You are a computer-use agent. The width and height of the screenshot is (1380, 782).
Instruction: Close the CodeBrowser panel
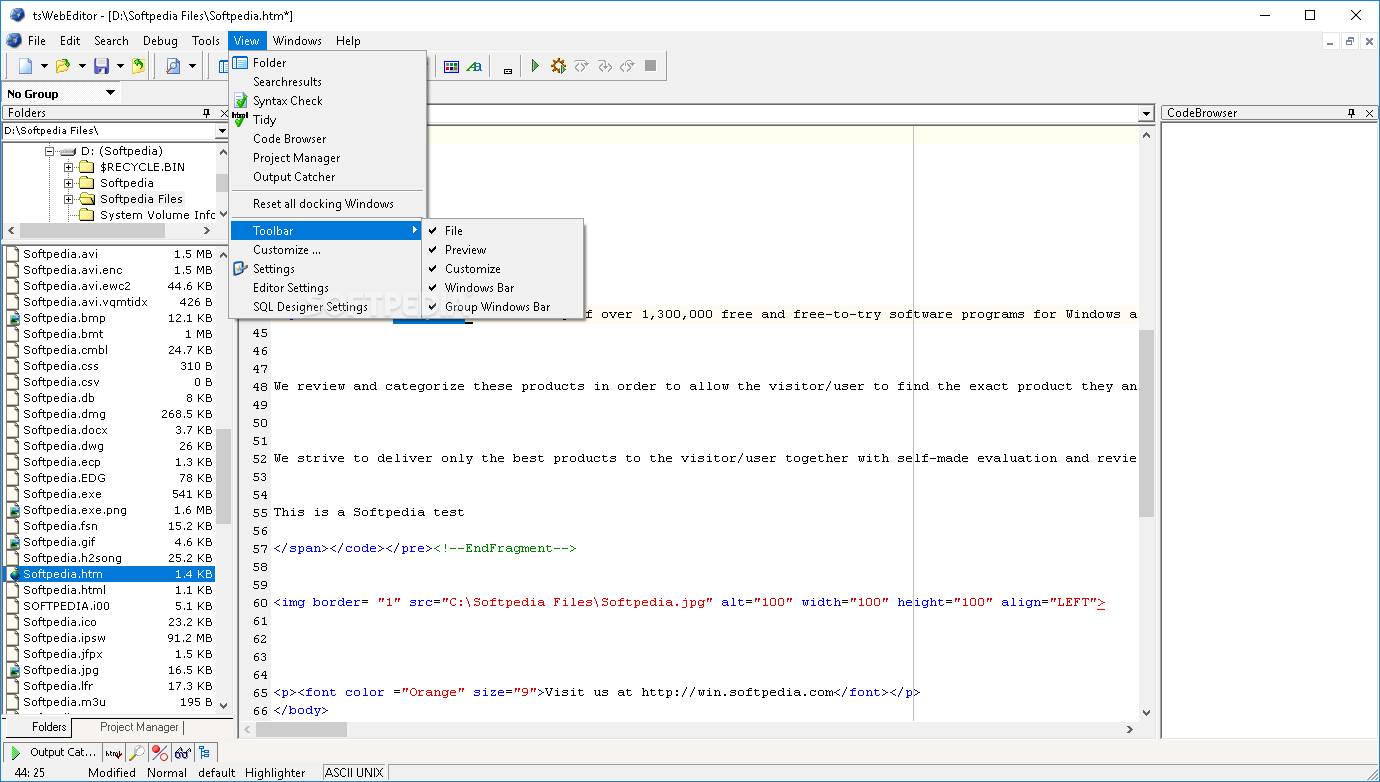(x=1369, y=113)
